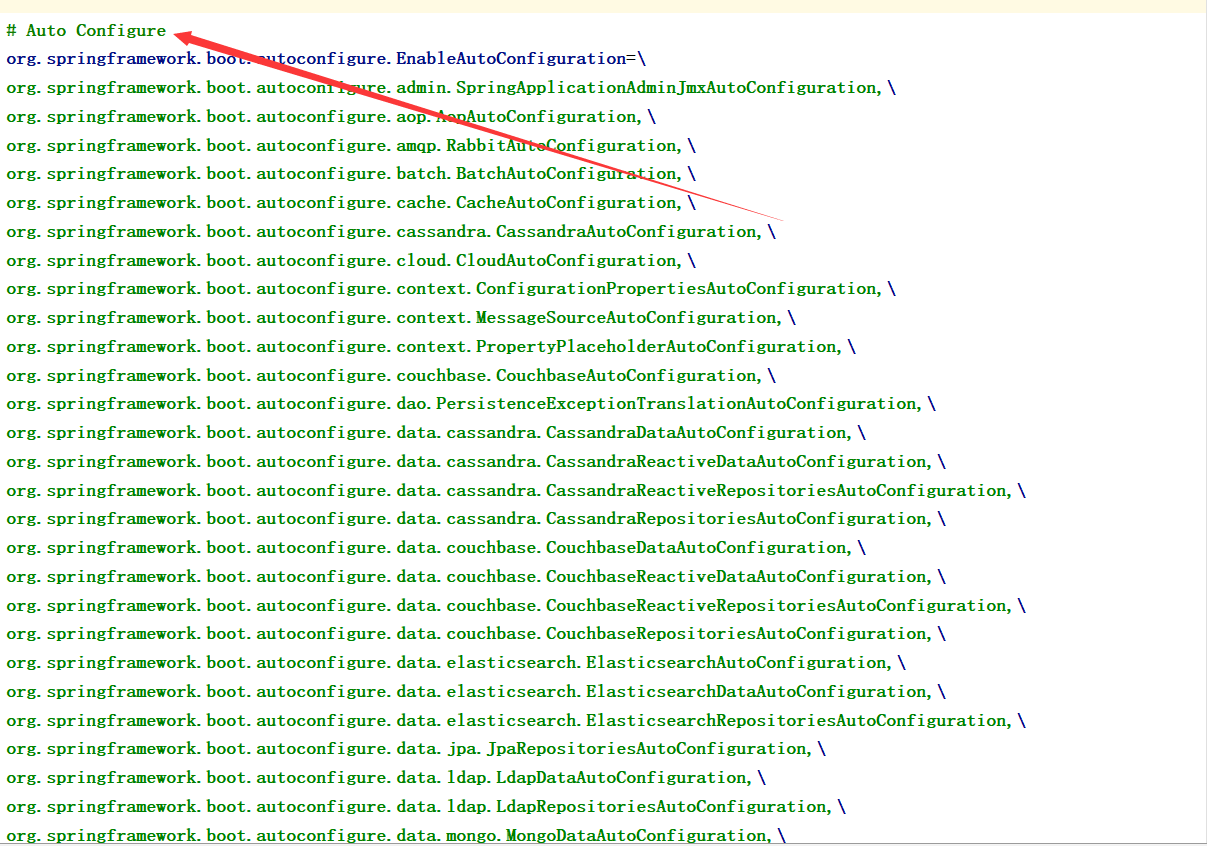Click the elasticsearch.ElasticsearchAutoConfiguration line

[x=456, y=663]
